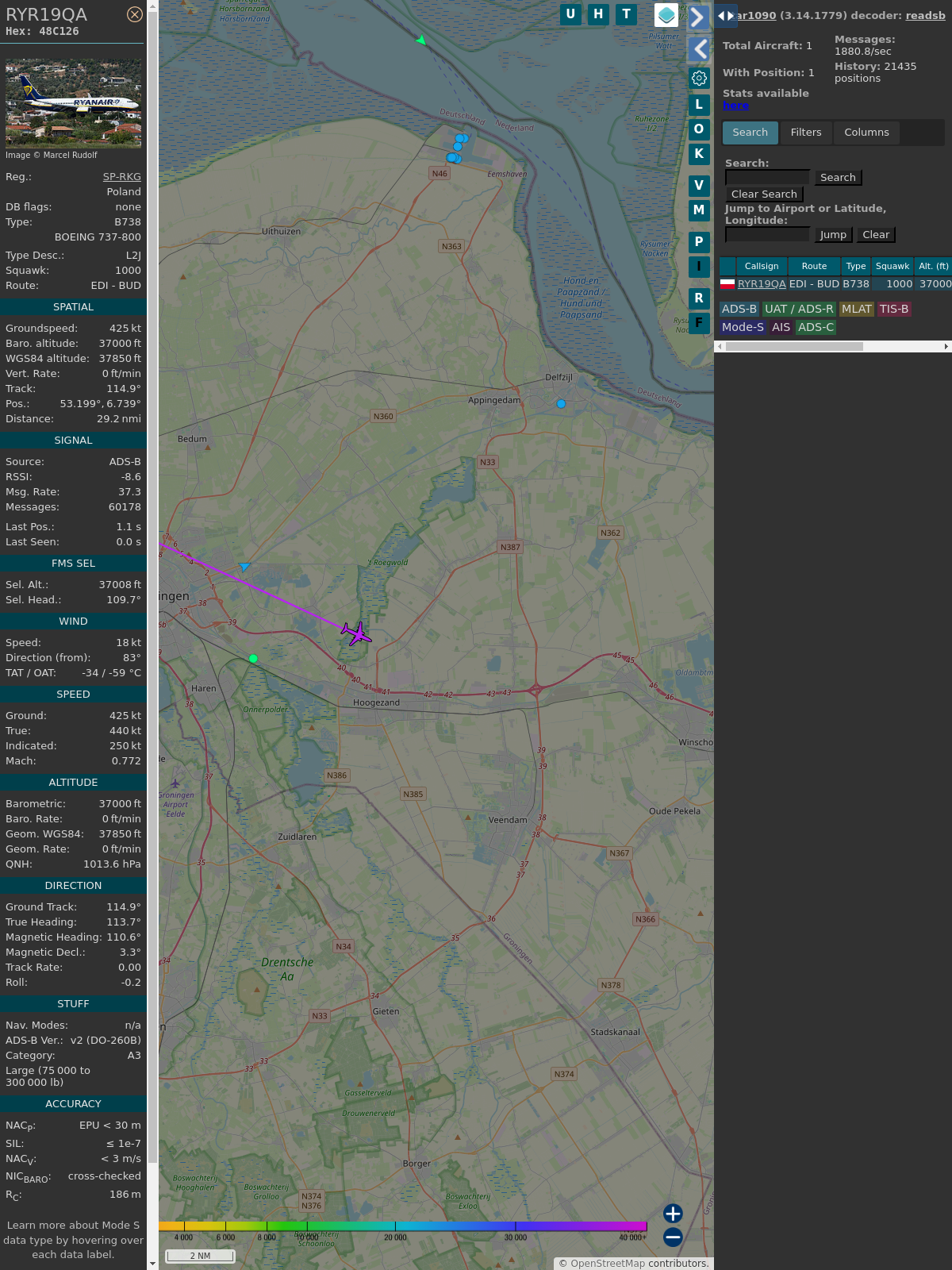Viewport: 952px width, 1270px height.
Task: Toggle the sidebar width double-arrow control
Action: (725, 16)
